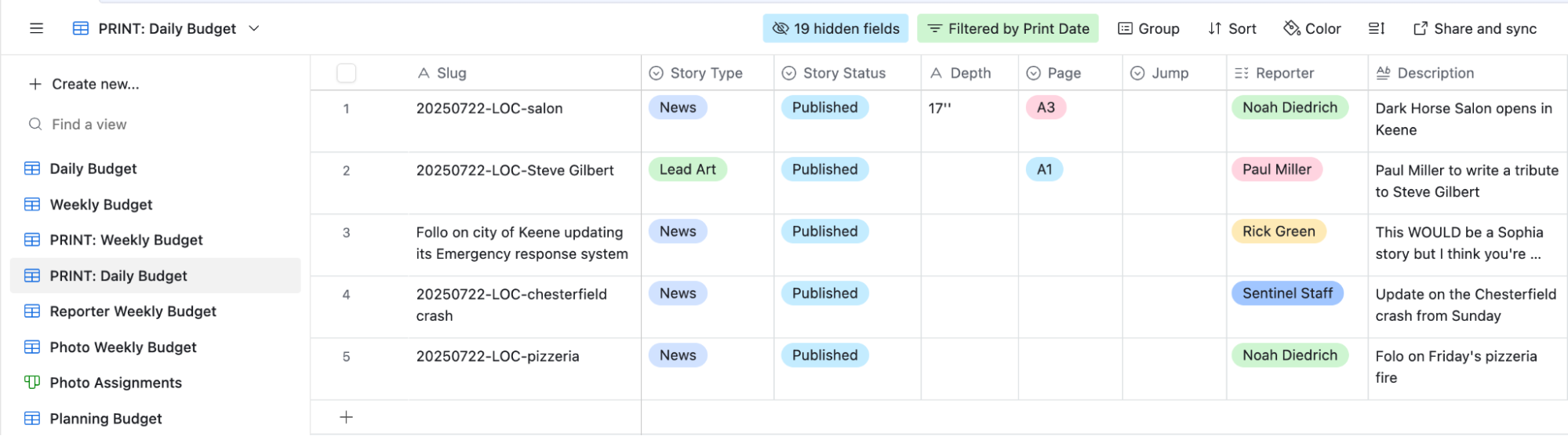
Task: Open the Filtered by Print Date filter
Action: [1008, 28]
